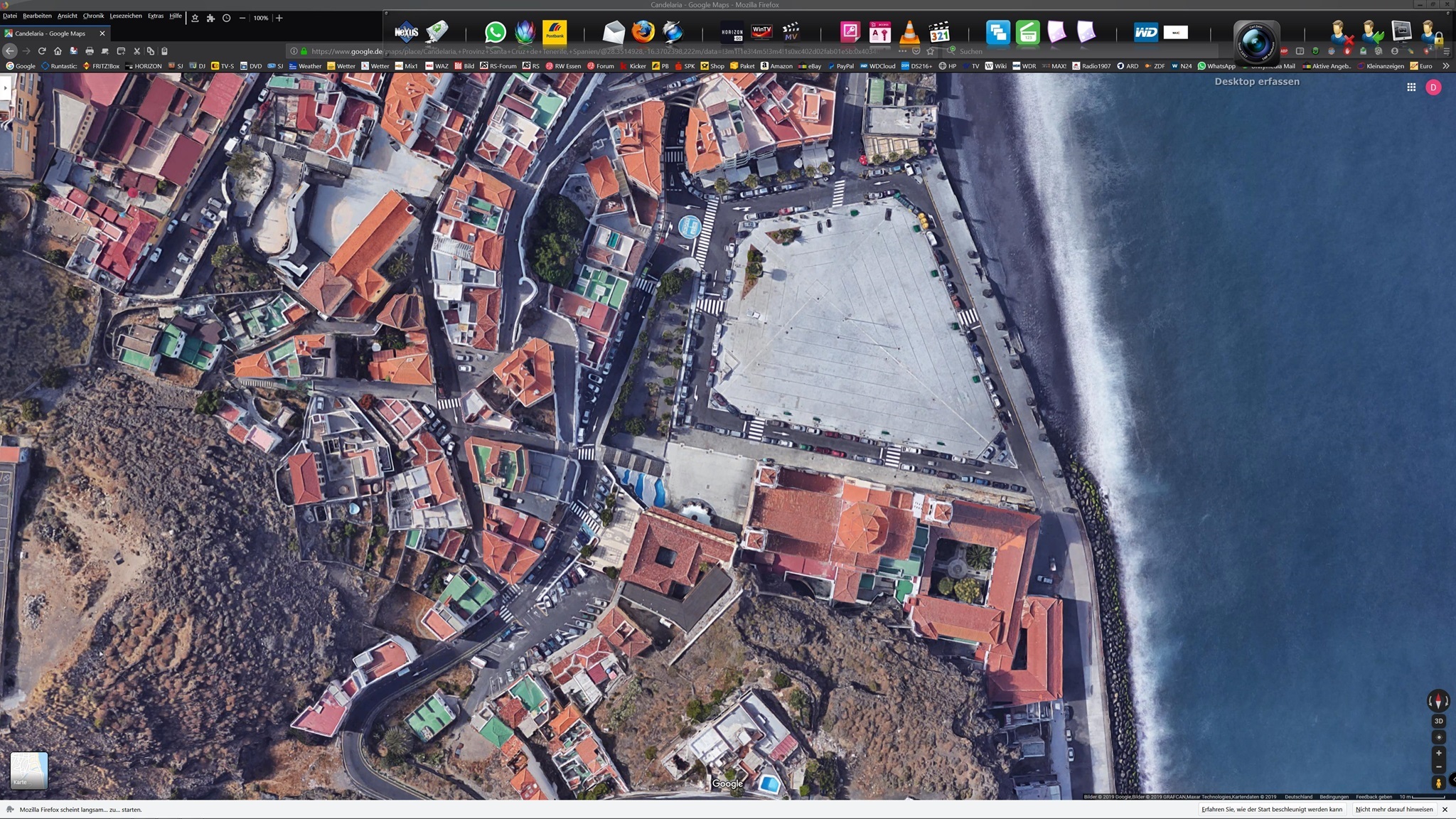Increase page zoom next to 100%
The height and width of the screenshot is (819, 1456).
coord(279,18)
